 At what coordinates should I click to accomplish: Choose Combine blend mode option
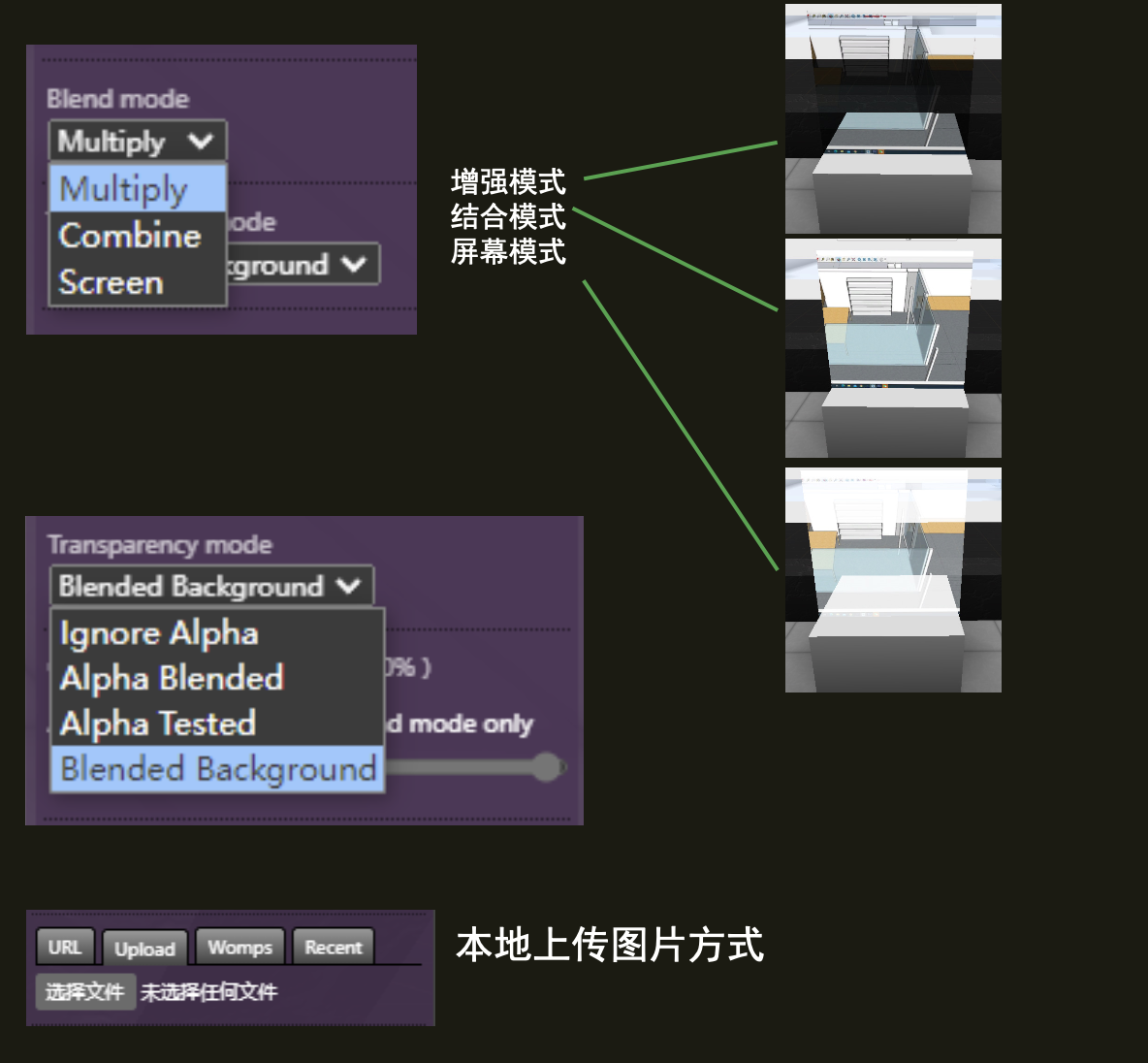pos(138,235)
